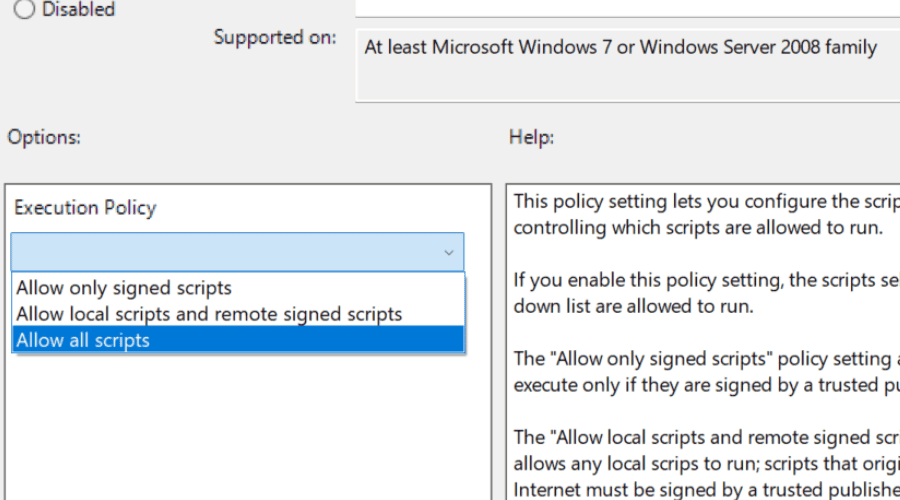900x500 pixels.
Task: Click the "Help:" heading
Action: (531, 137)
